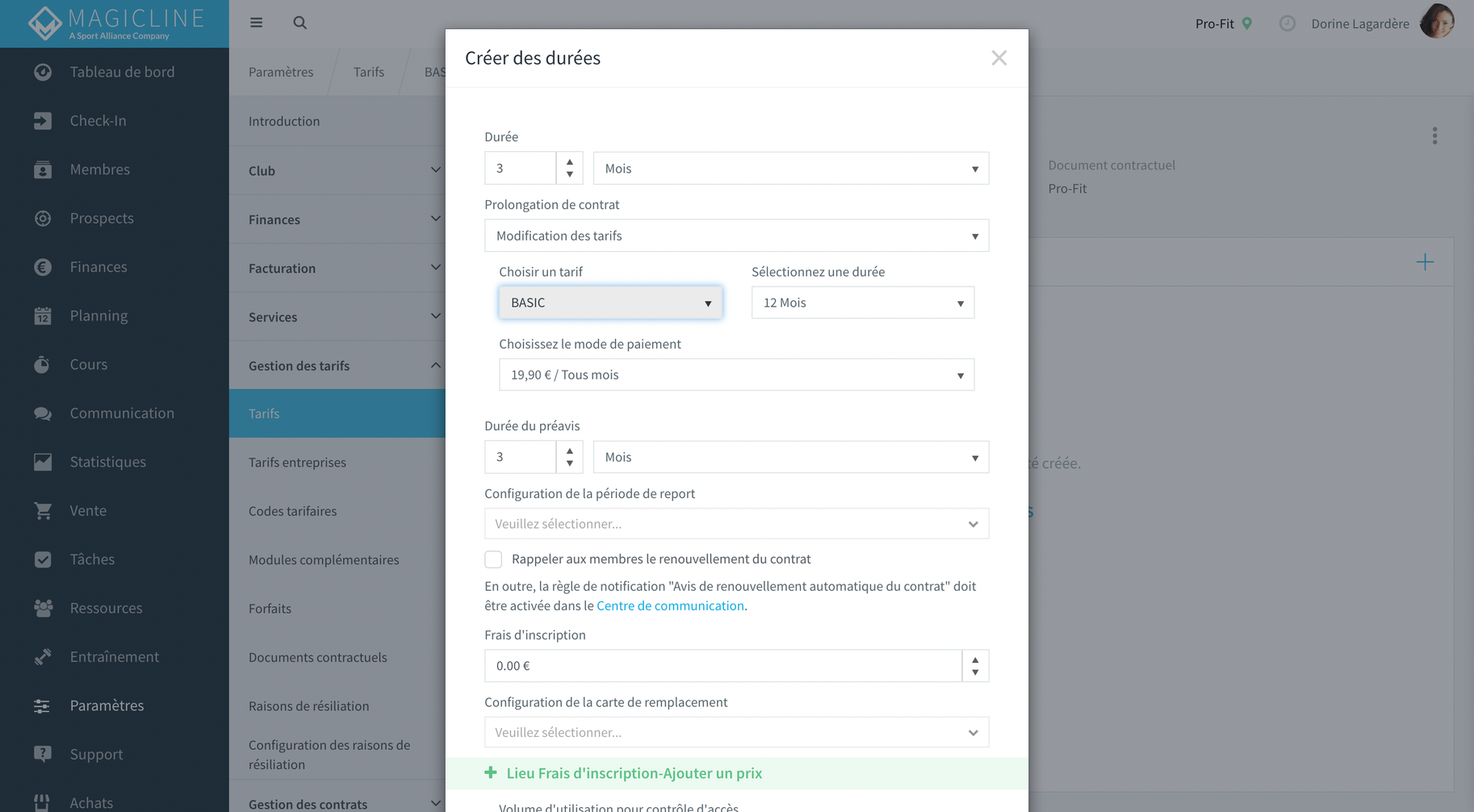Click the Pro-Fit location pin icon
The image size is (1474, 812).
(1247, 23)
